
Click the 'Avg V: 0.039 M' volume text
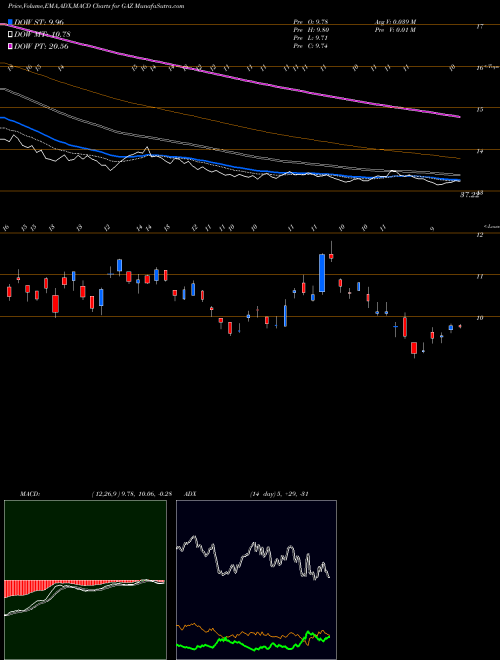click(396, 22)
